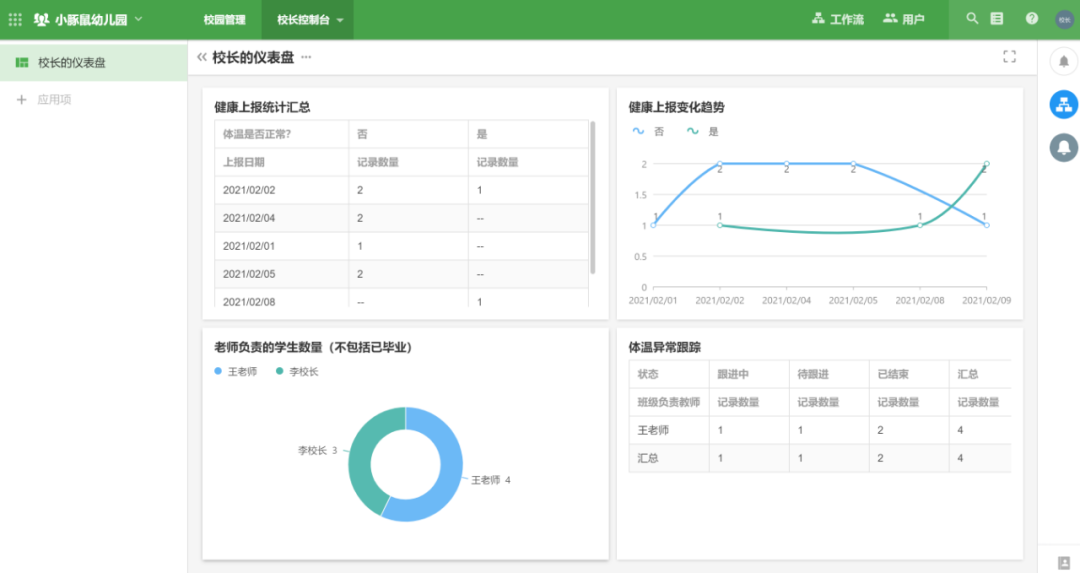Add a new 应用项
Image resolution: width=1080 pixels, height=573 pixels.
pyautogui.click(x=44, y=100)
